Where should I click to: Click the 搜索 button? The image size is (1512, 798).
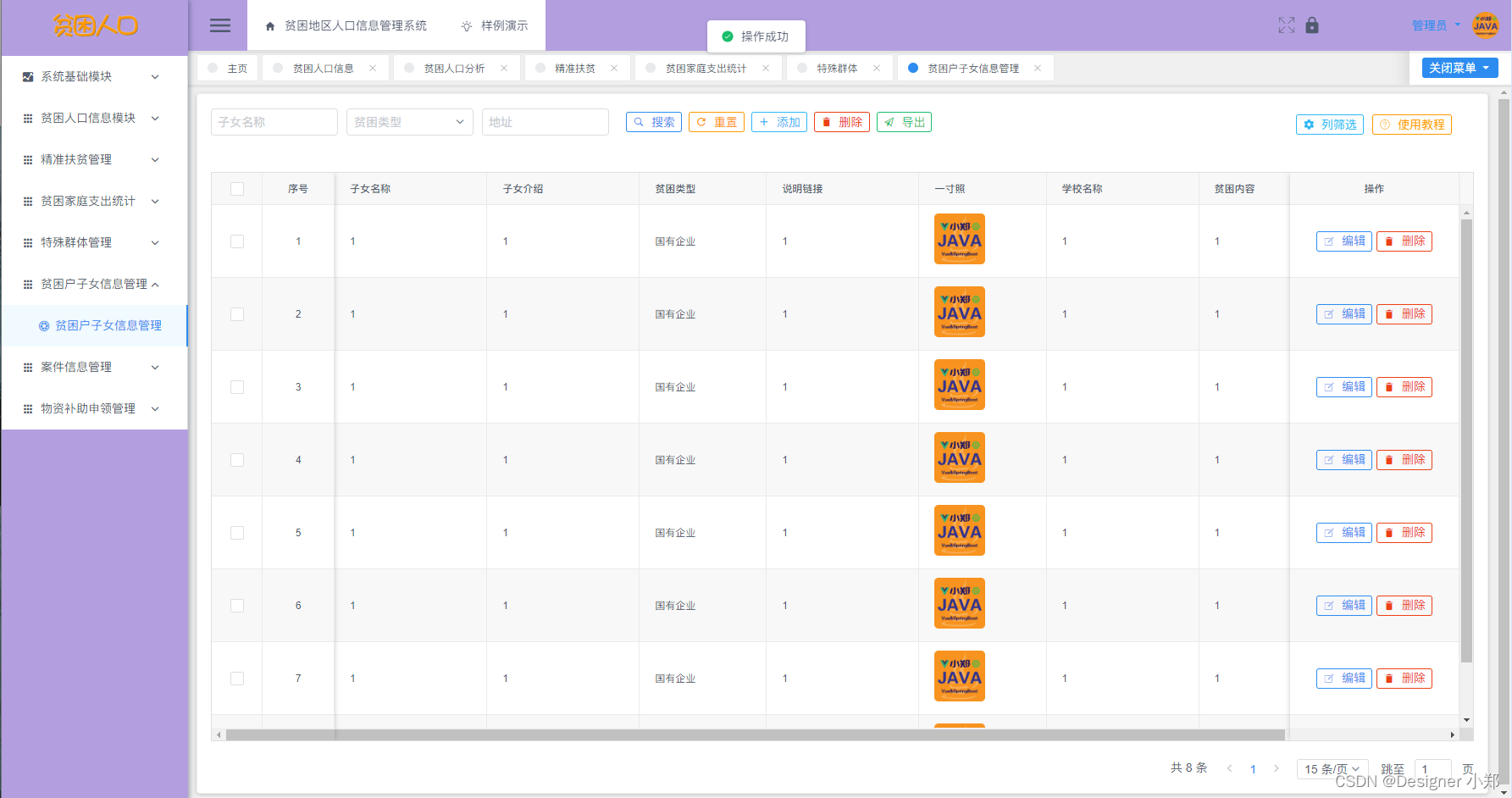tap(654, 122)
